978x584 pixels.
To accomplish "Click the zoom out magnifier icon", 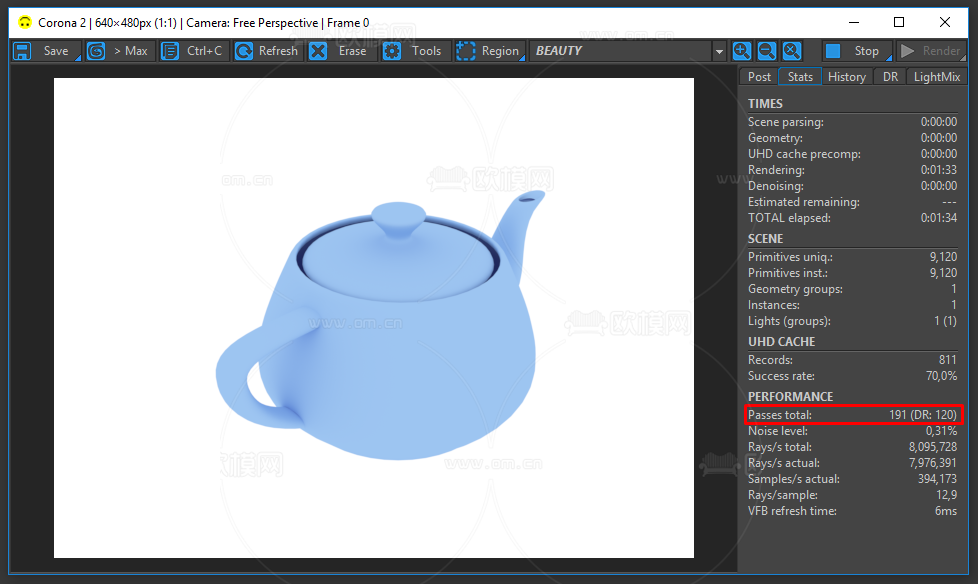I will pos(766,51).
